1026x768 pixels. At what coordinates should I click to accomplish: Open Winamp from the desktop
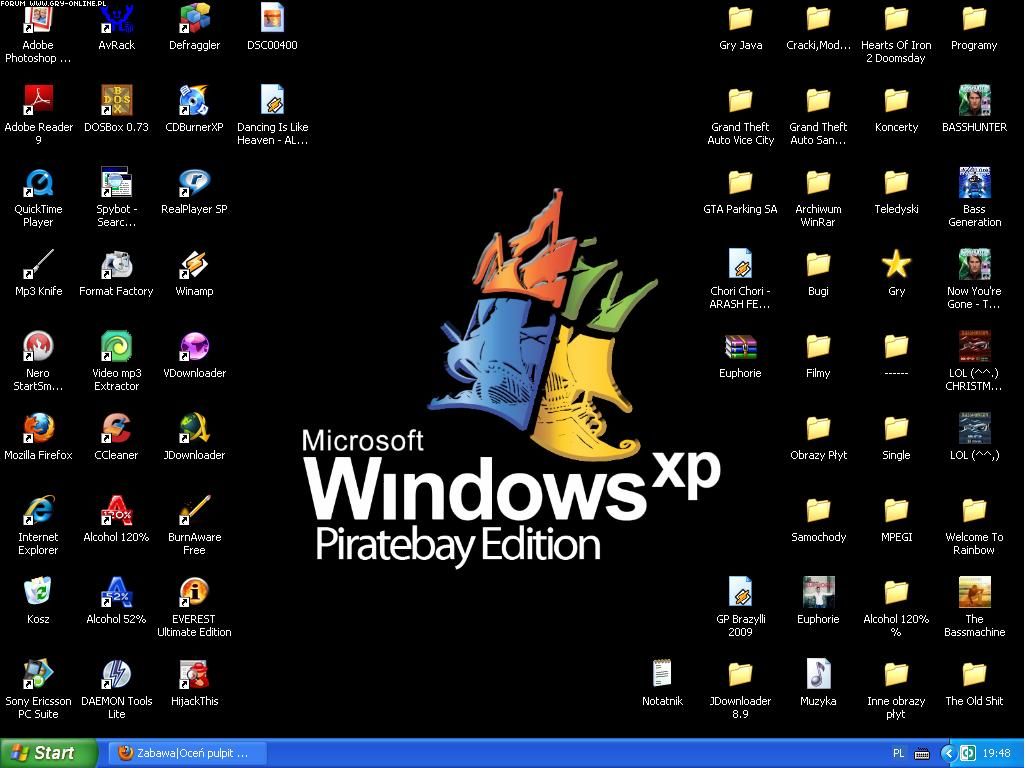tap(194, 264)
